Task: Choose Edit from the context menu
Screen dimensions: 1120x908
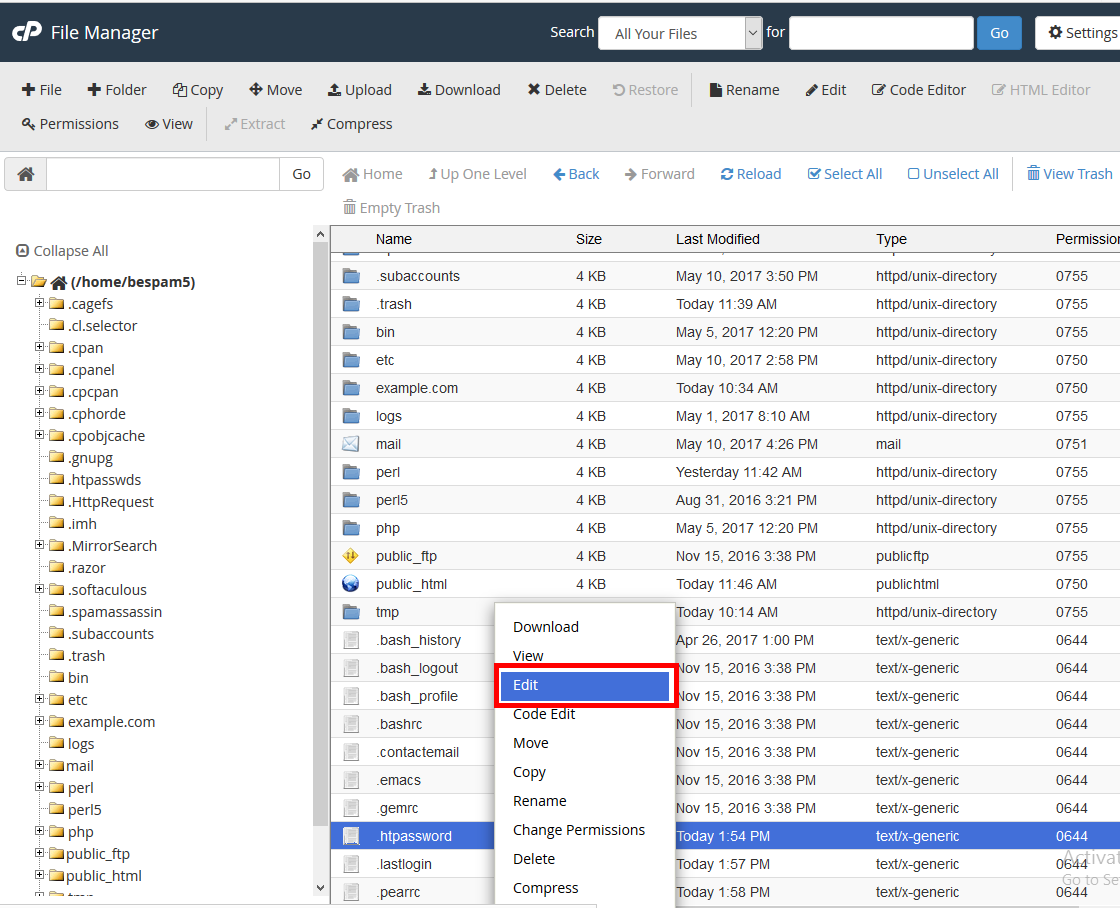Action: (585, 685)
